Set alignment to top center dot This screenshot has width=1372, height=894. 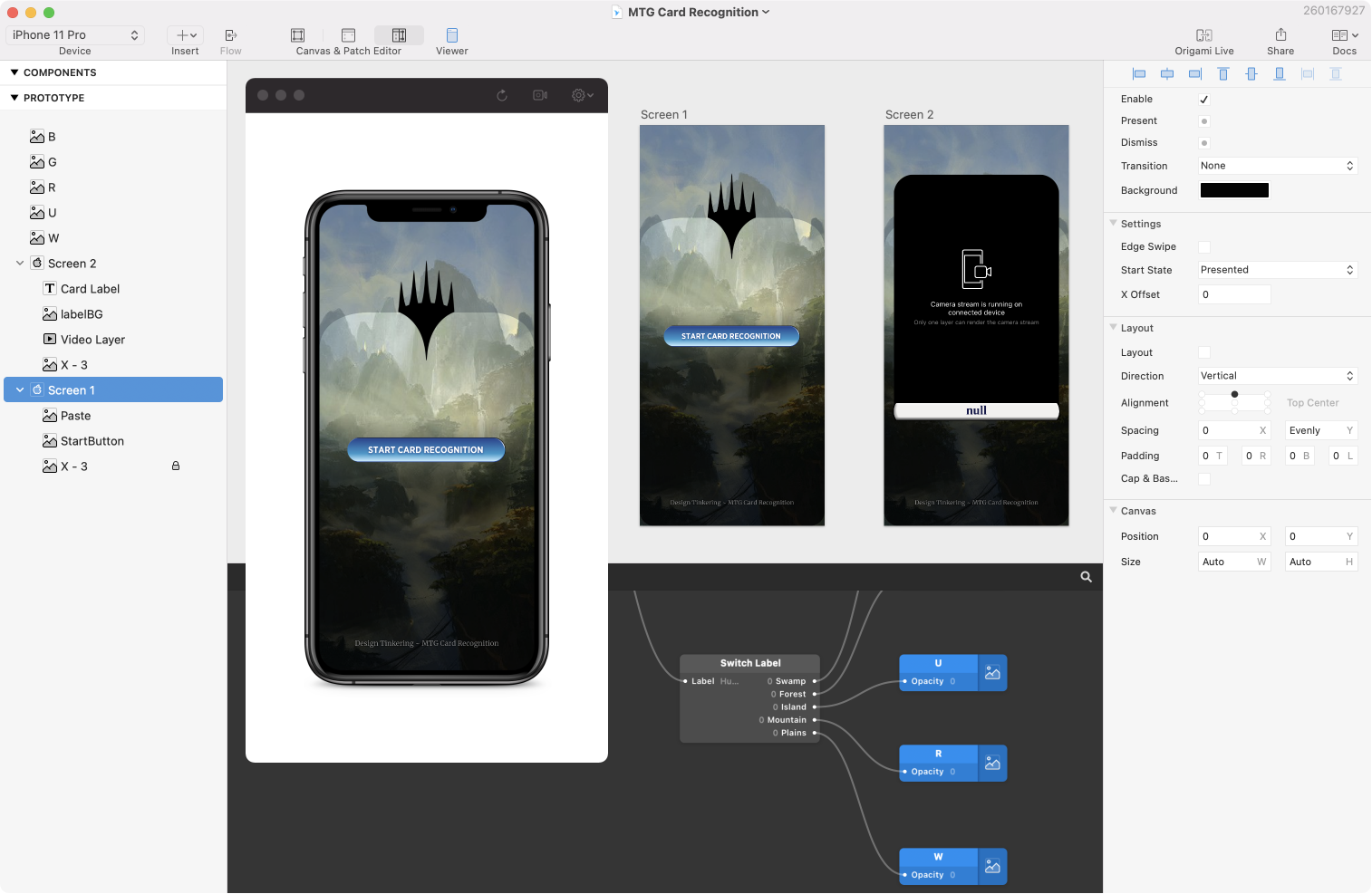(x=1234, y=394)
